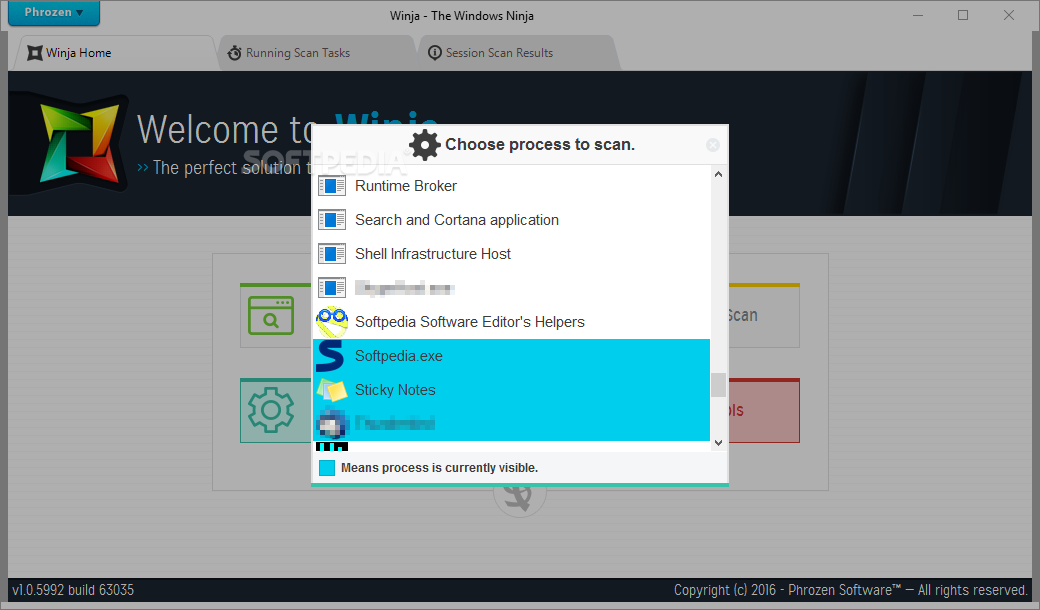Click the Shell Infrastructure Host icon
This screenshot has width=1040, height=610.
pyautogui.click(x=332, y=254)
